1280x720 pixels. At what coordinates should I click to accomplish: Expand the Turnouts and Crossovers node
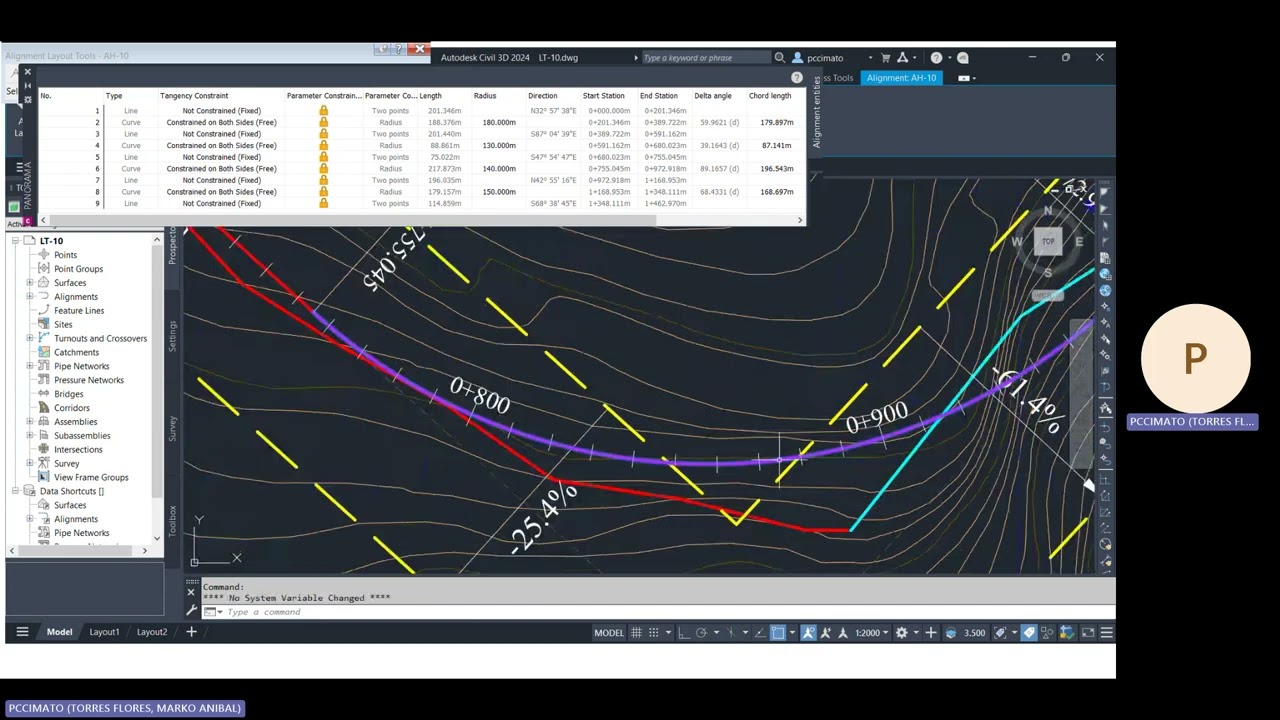click(30, 338)
